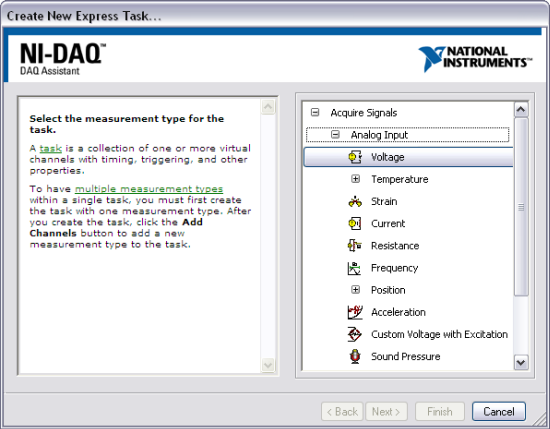This screenshot has height=429, width=550.
Task: Click the Strain gauge icon
Action: click(x=355, y=201)
